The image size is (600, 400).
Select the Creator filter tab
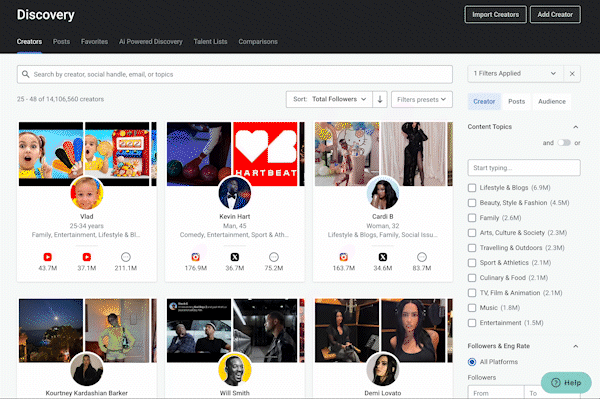[484, 101]
